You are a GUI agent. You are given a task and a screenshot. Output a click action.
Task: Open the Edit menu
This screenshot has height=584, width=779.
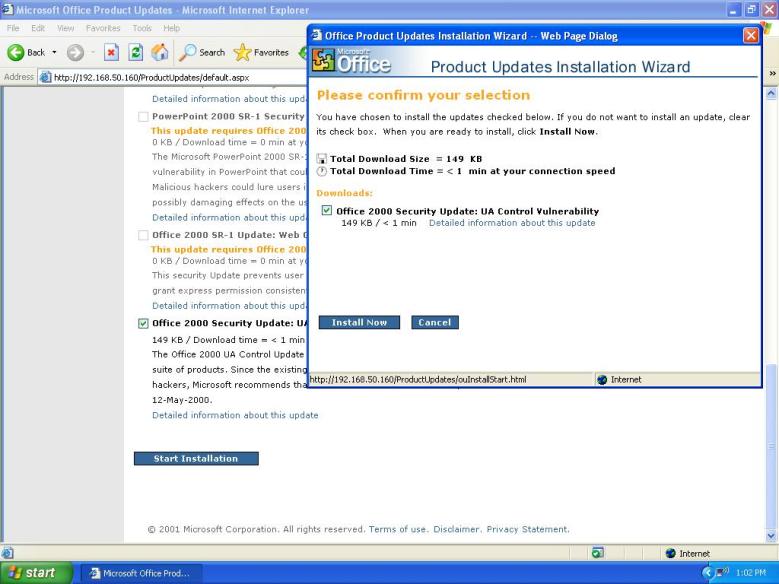(x=38, y=28)
